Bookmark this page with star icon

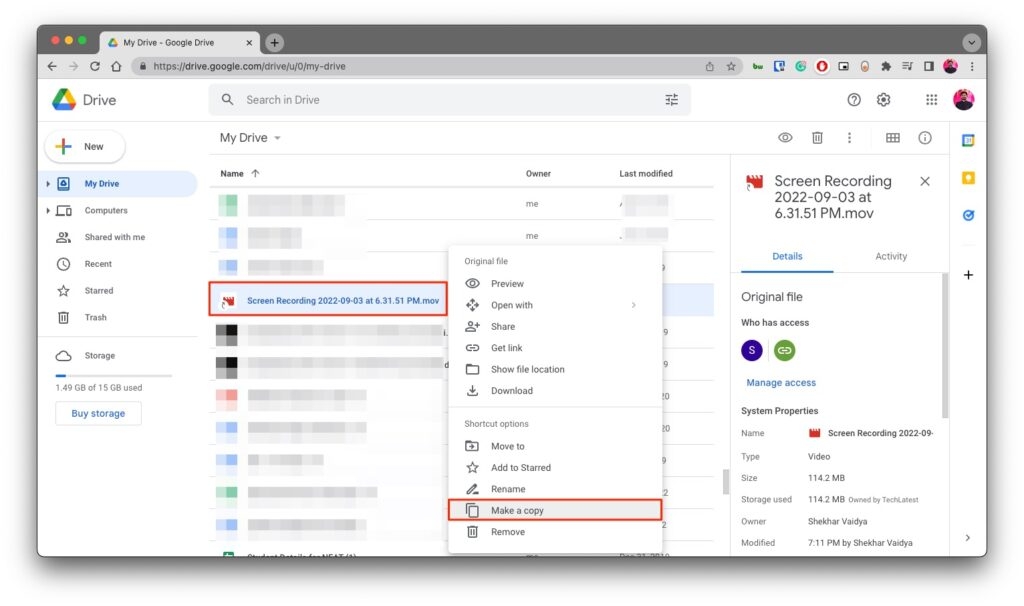click(x=731, y=66)
